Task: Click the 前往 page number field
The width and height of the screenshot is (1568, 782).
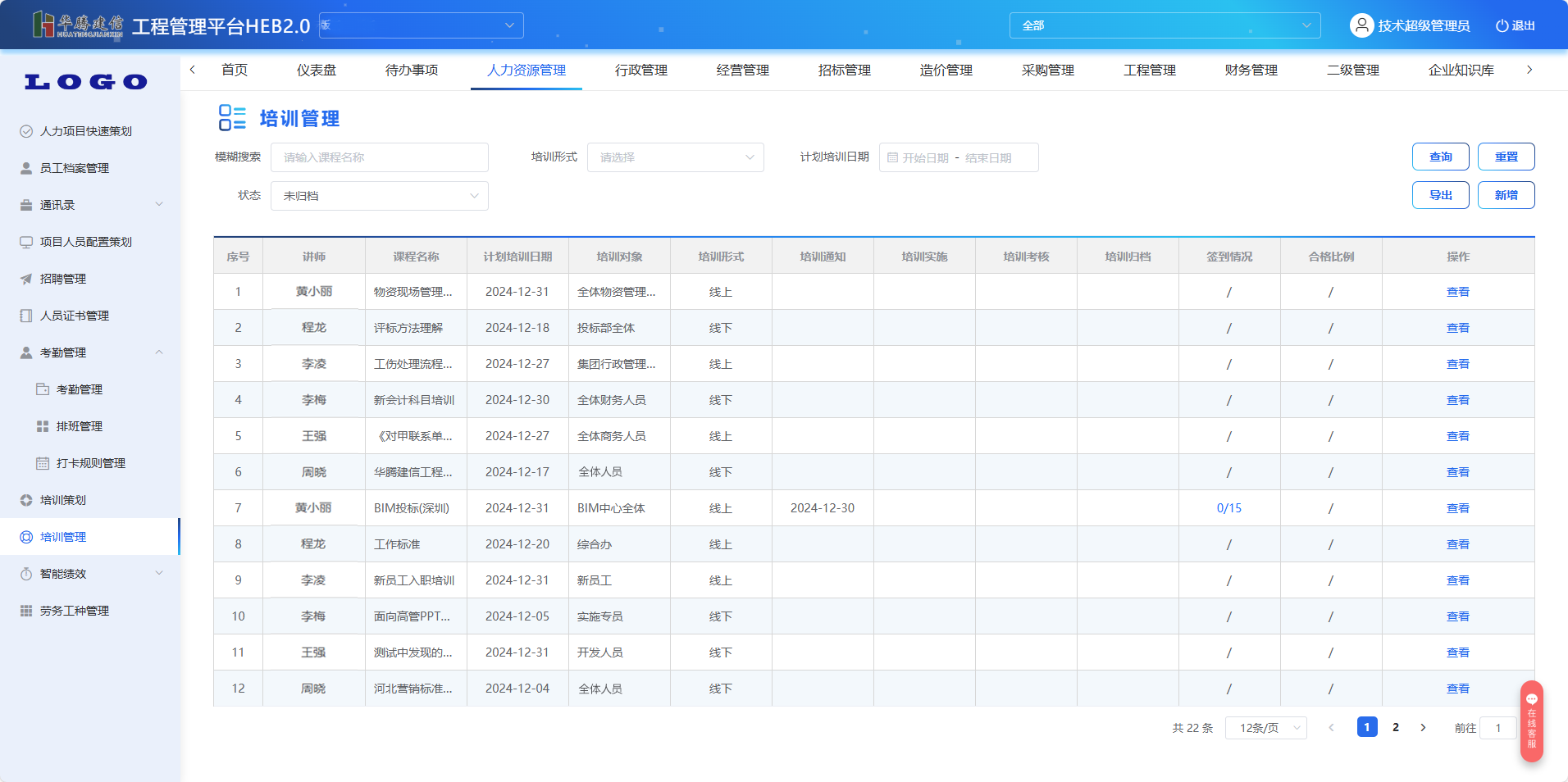Action: 1498,728
